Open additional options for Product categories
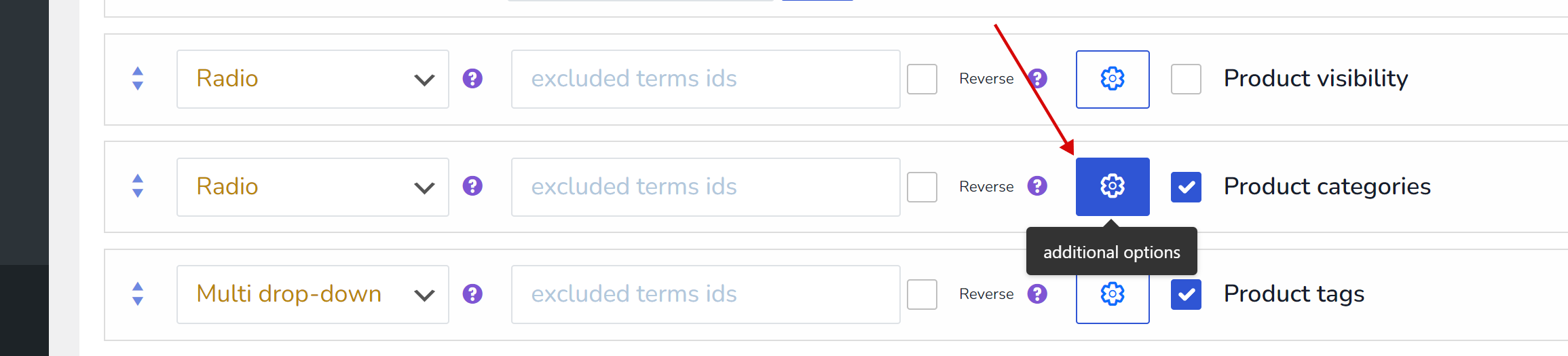1568x356 pixels. [x=1112, y=186]
